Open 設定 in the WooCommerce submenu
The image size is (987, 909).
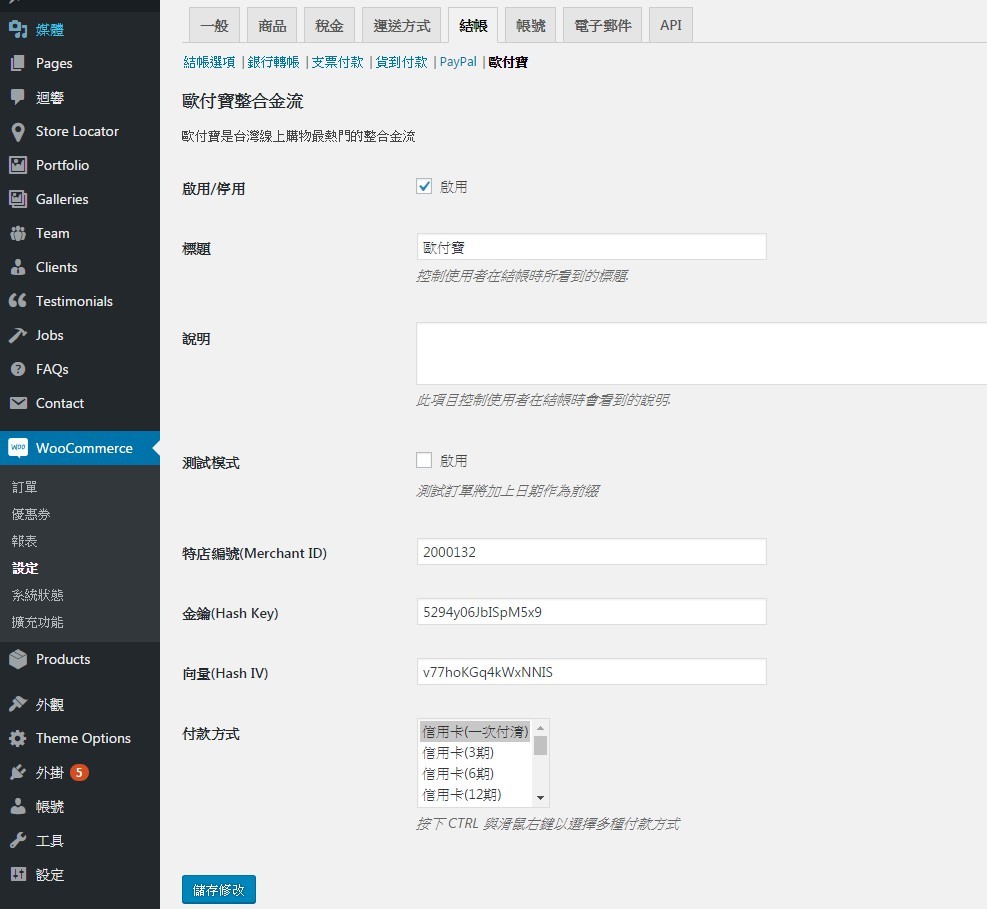[25, 568]
